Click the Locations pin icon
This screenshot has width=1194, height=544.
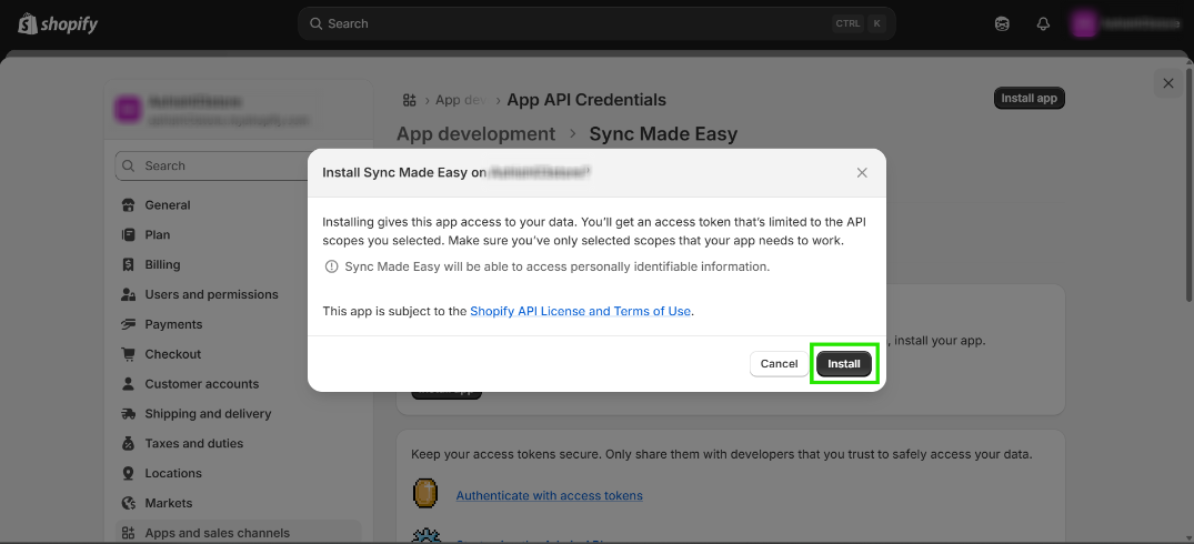tap(129, 473)
